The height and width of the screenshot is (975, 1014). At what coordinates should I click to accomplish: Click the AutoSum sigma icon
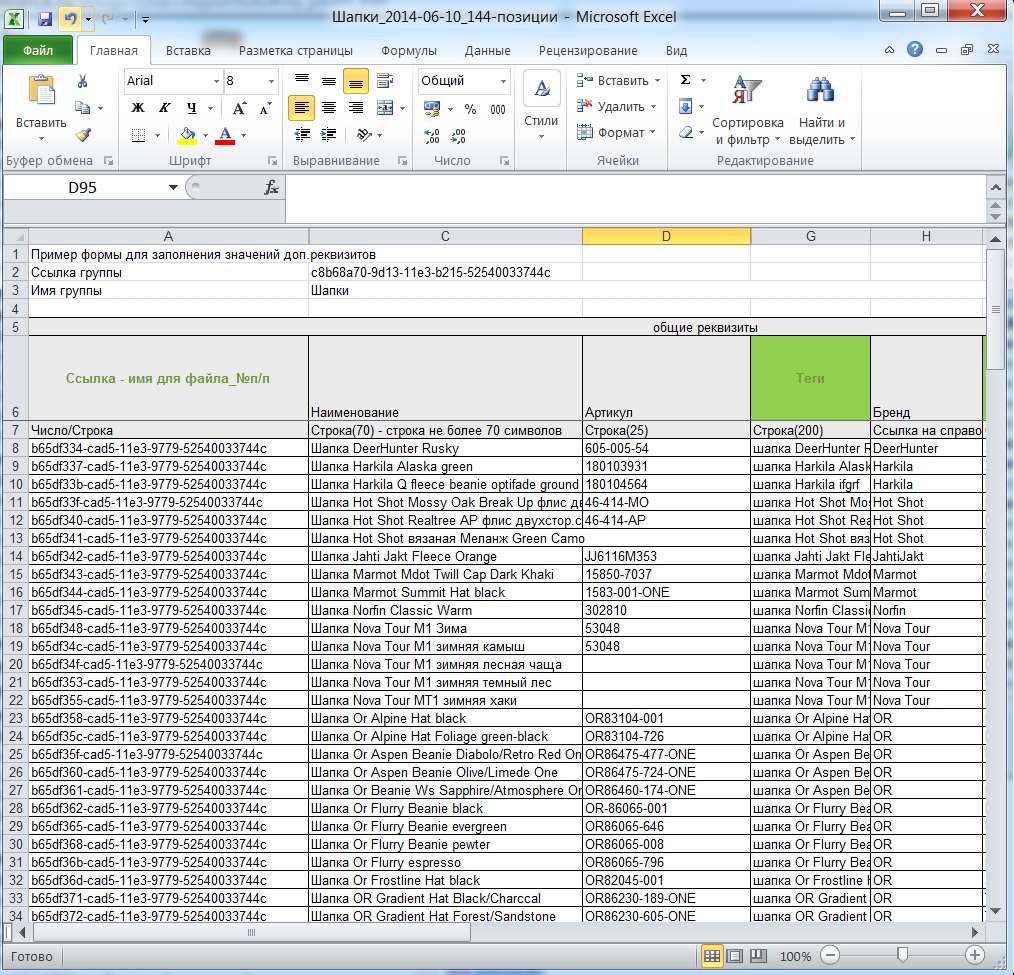click(x=686, y=80)
